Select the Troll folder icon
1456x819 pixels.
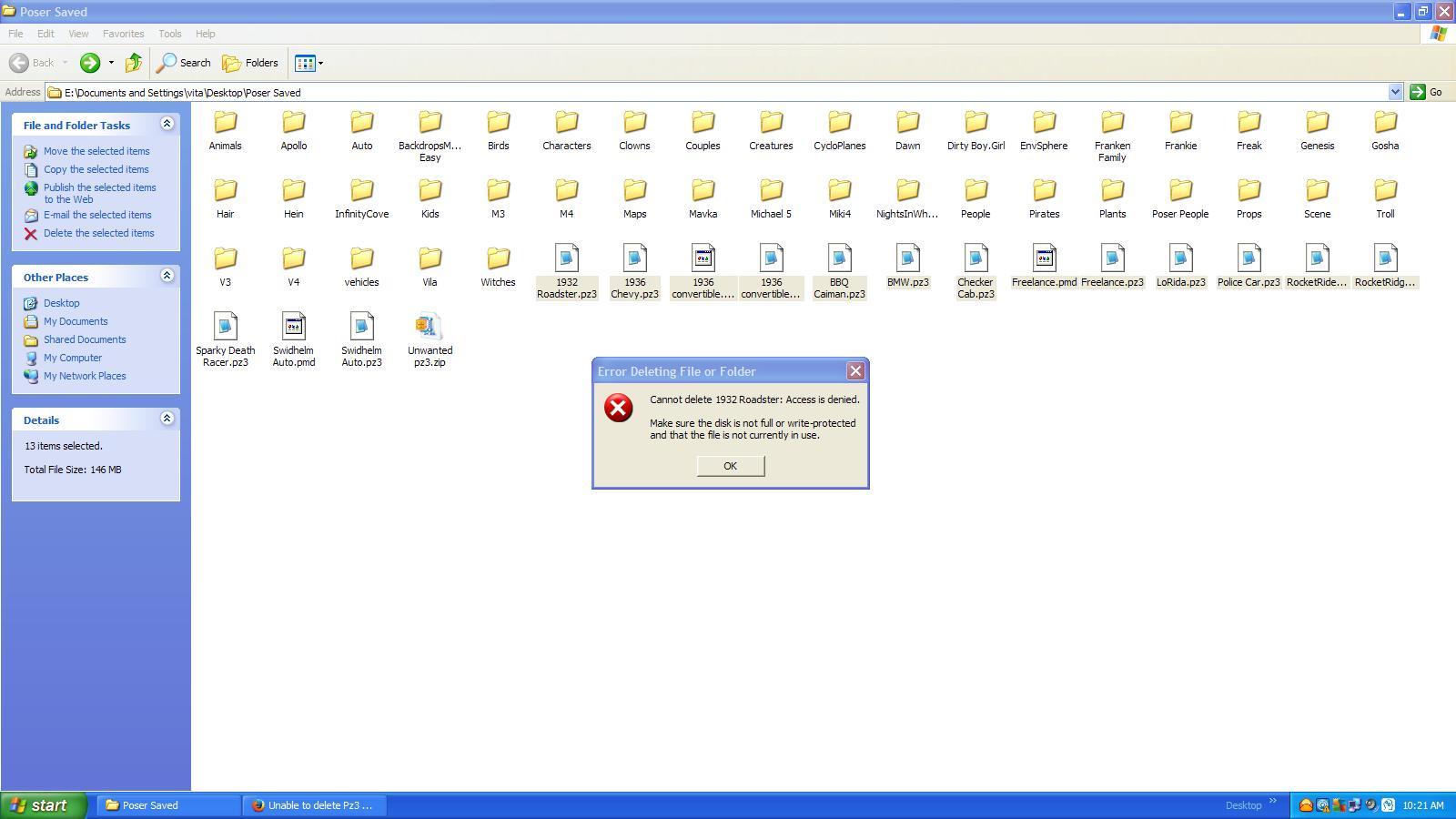pos(1385,190)
